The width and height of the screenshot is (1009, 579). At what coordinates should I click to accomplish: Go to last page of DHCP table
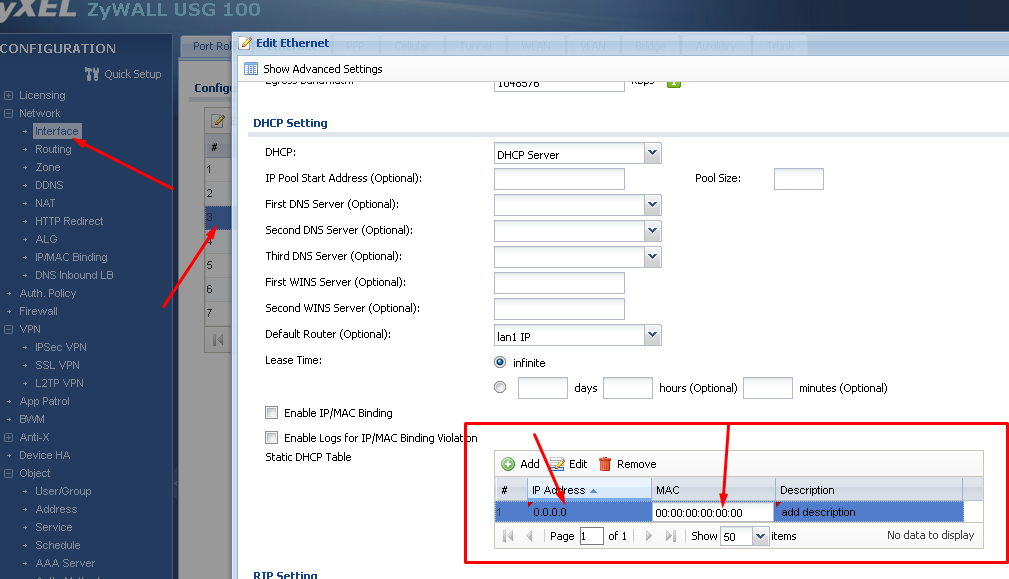[671, 536]
